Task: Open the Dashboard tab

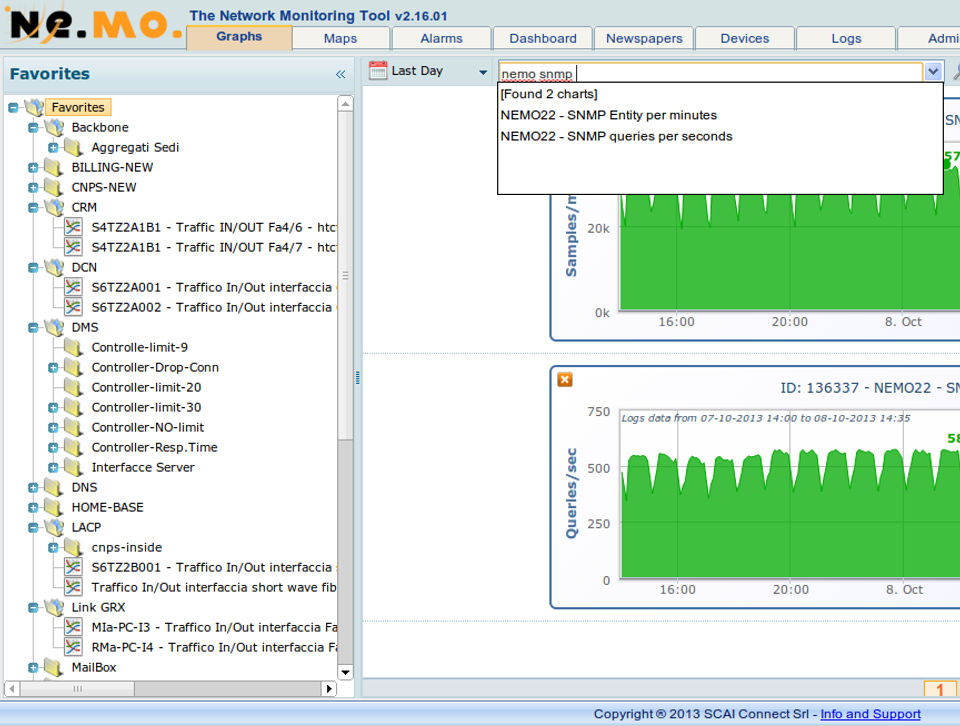Action: [542, 38]
